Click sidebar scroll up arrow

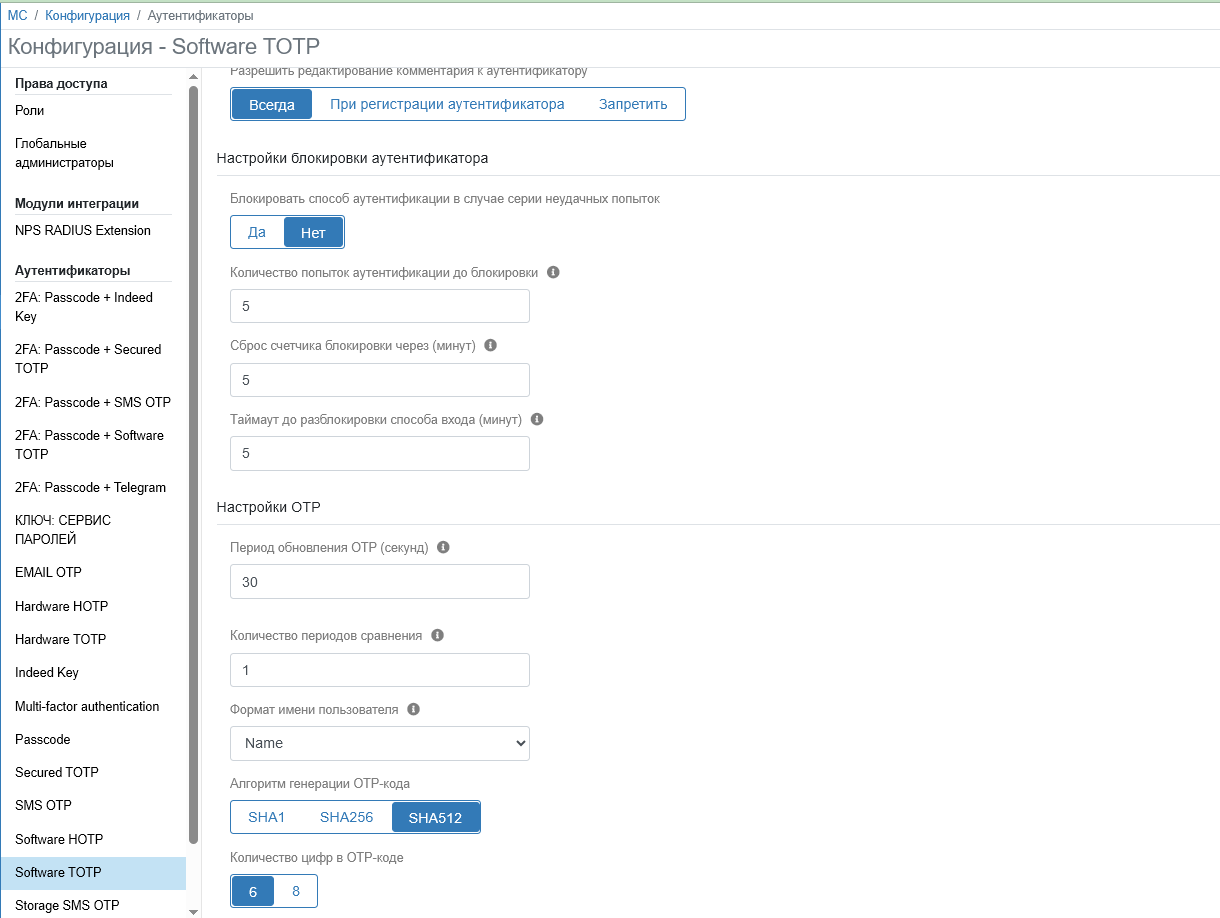point(193,77)
